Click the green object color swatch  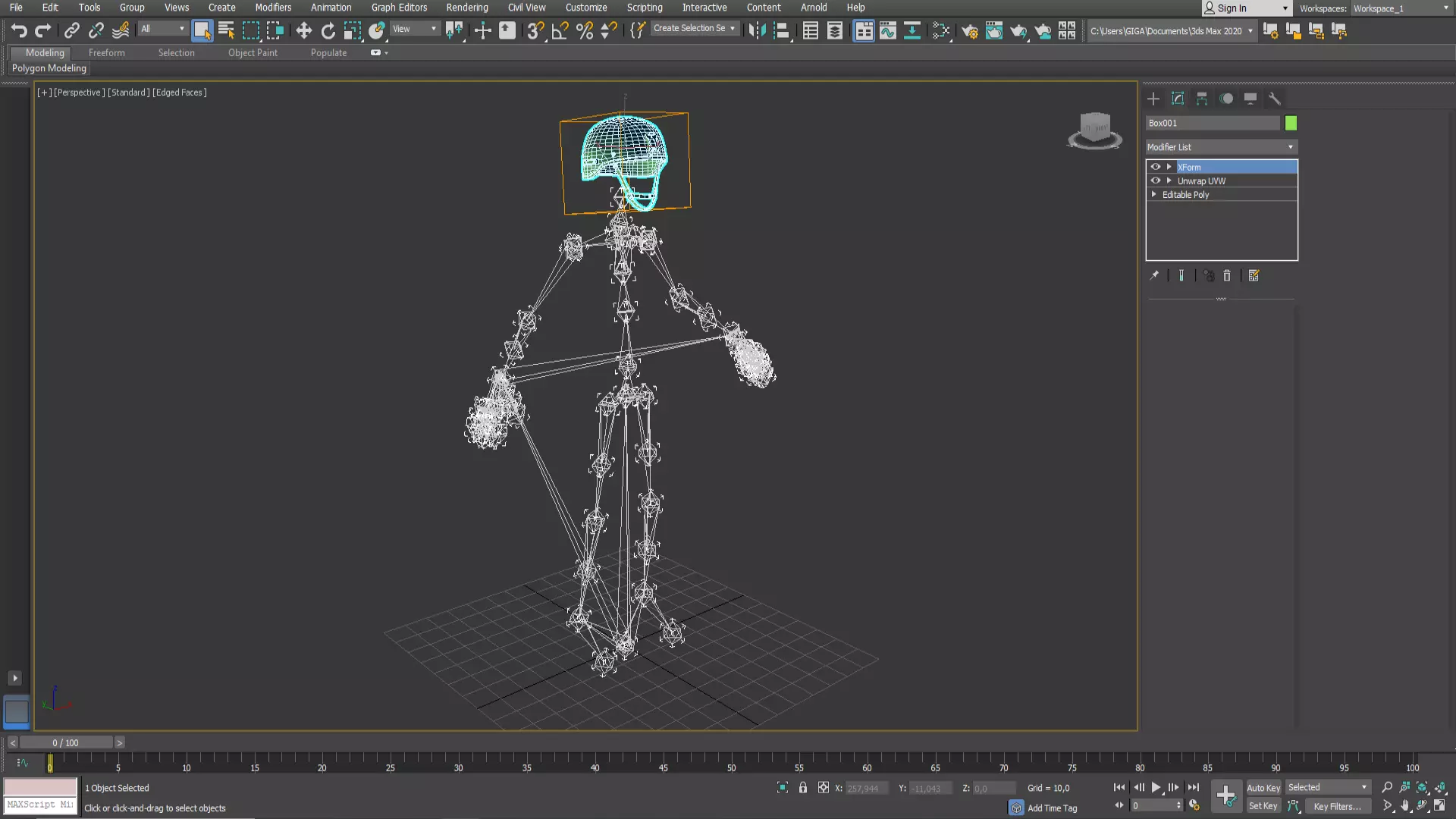[x=1291, y=123]
